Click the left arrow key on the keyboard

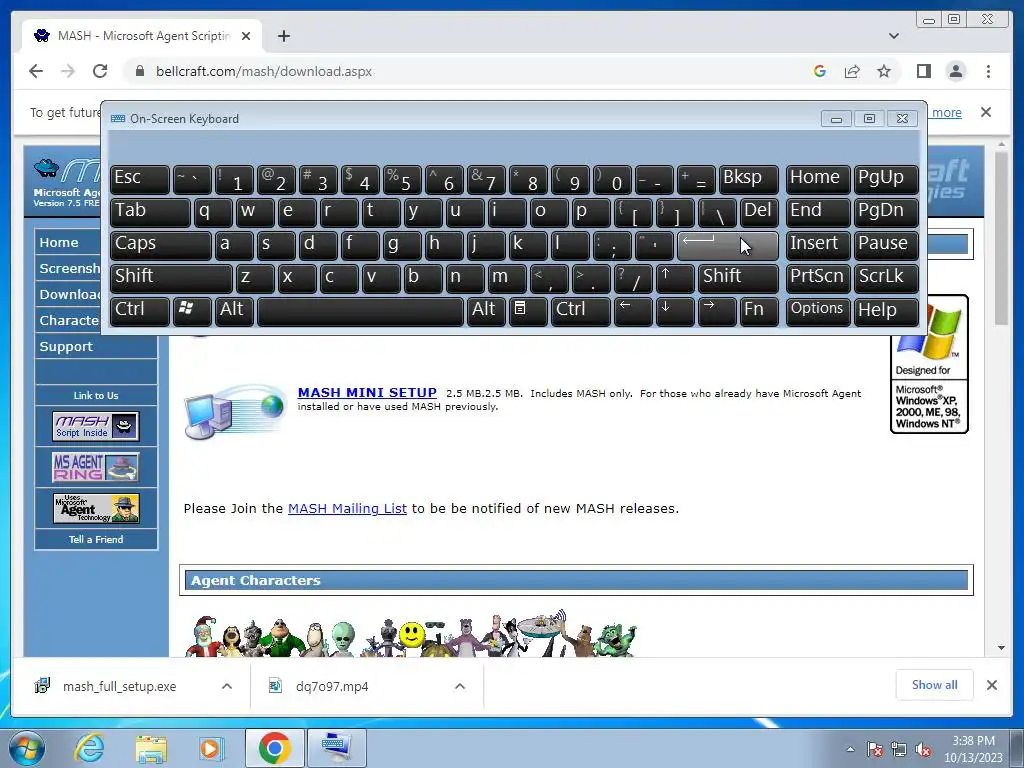coord(632,310)
